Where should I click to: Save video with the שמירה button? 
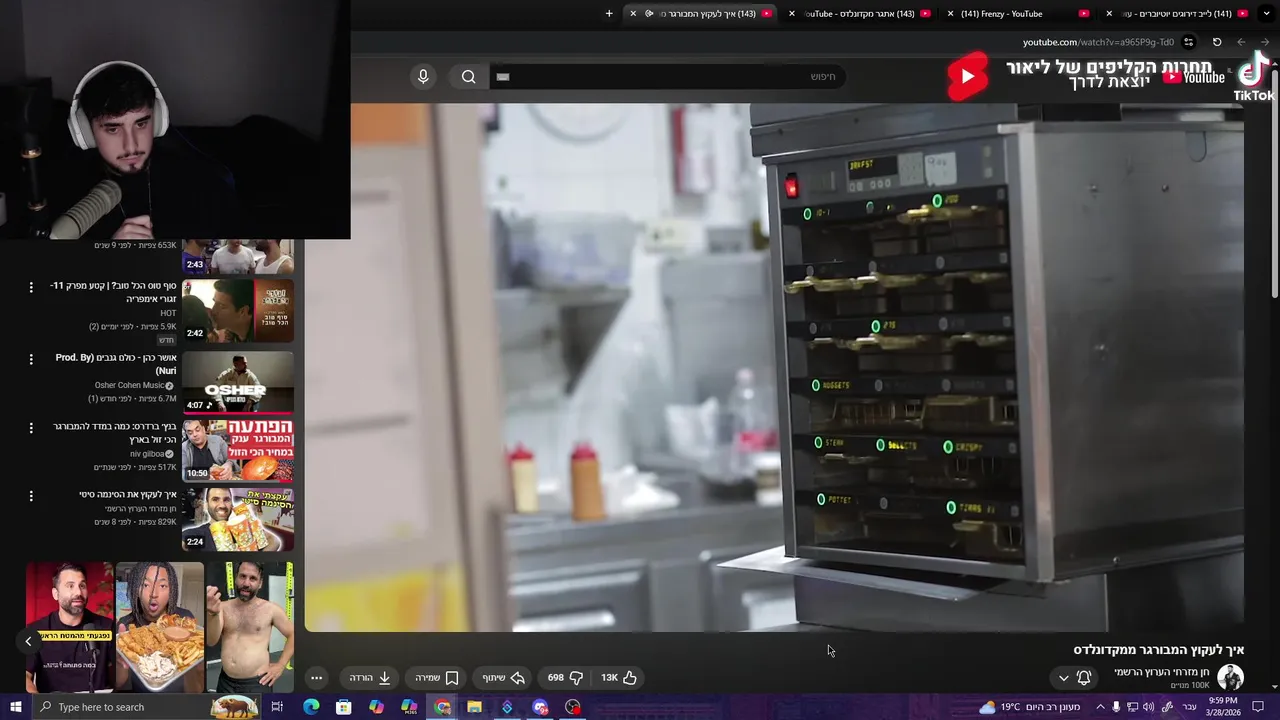[437, 678]
